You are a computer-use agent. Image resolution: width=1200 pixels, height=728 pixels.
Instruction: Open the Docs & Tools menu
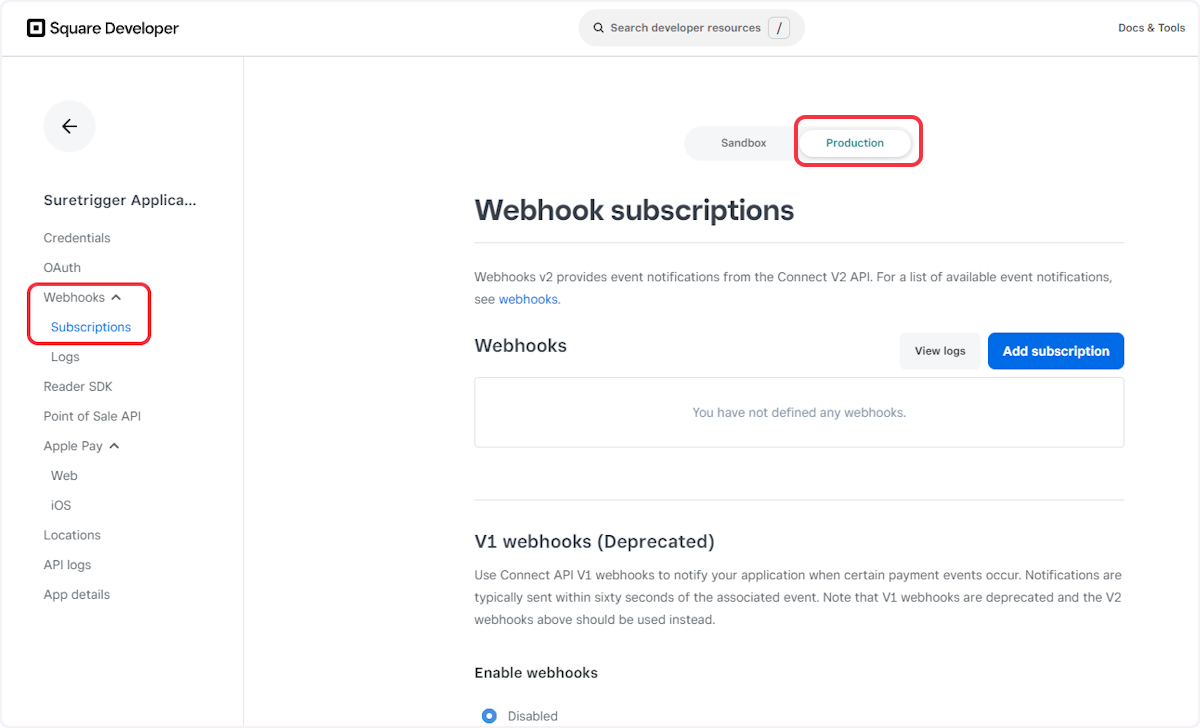click(x=1151, y=28)
